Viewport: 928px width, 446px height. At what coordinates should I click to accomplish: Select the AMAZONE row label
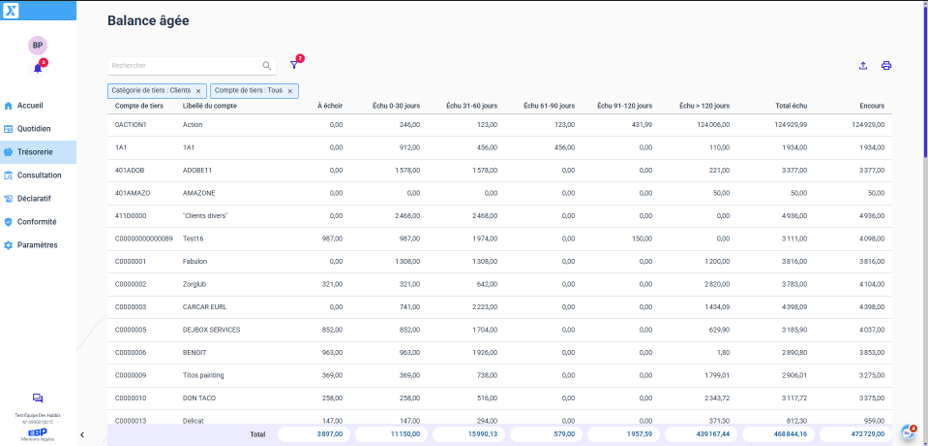[199, 193]
